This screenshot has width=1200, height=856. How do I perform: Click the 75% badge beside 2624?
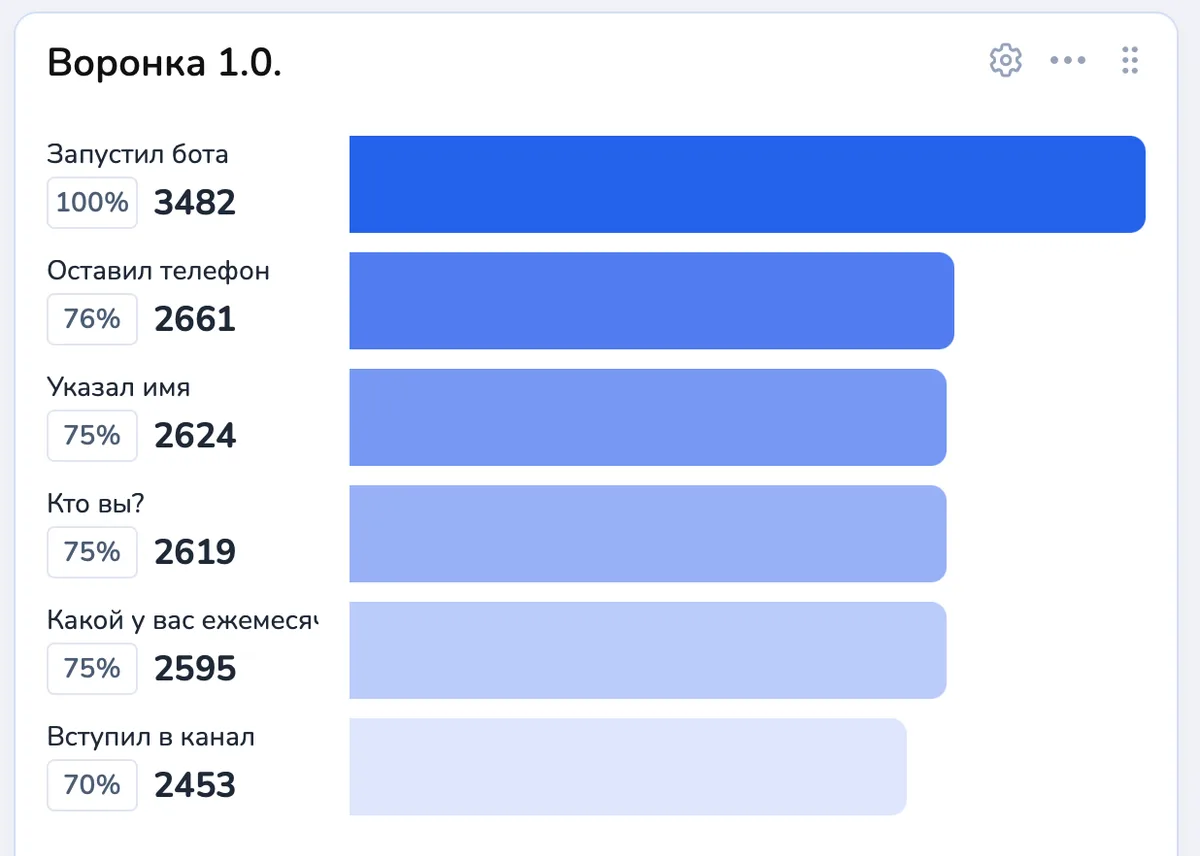click(92, 436)
